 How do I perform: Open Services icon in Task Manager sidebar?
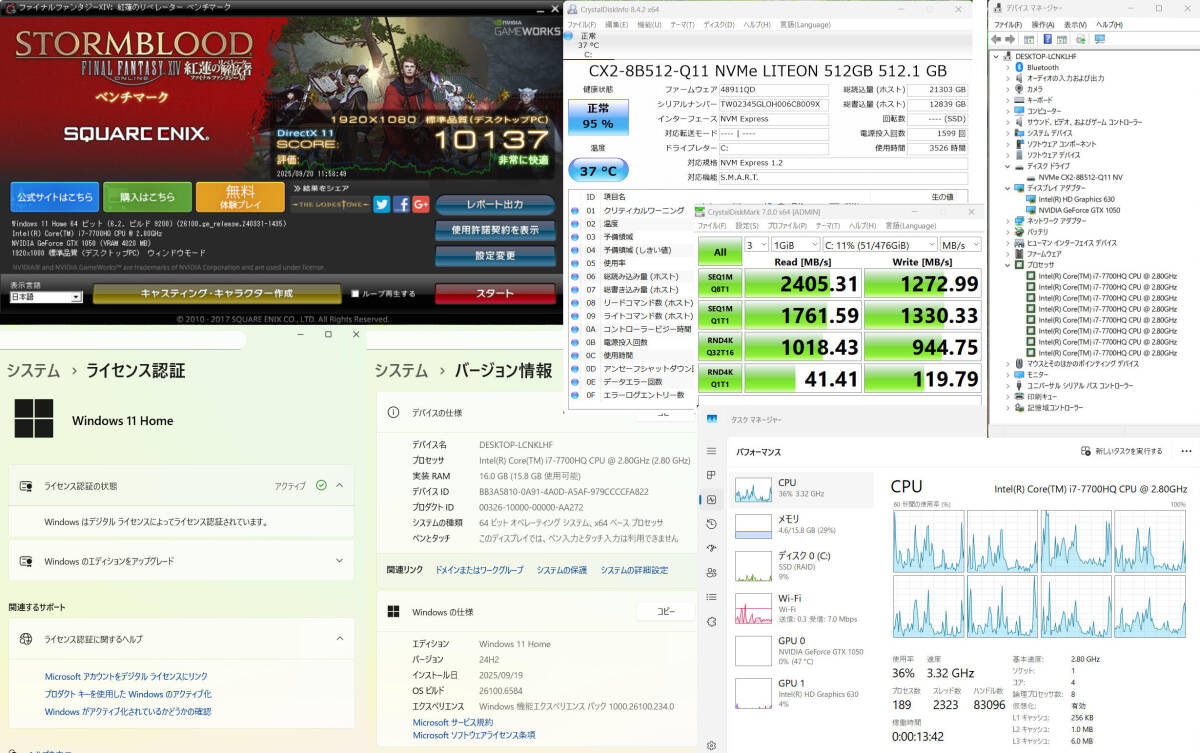point(711,621)
